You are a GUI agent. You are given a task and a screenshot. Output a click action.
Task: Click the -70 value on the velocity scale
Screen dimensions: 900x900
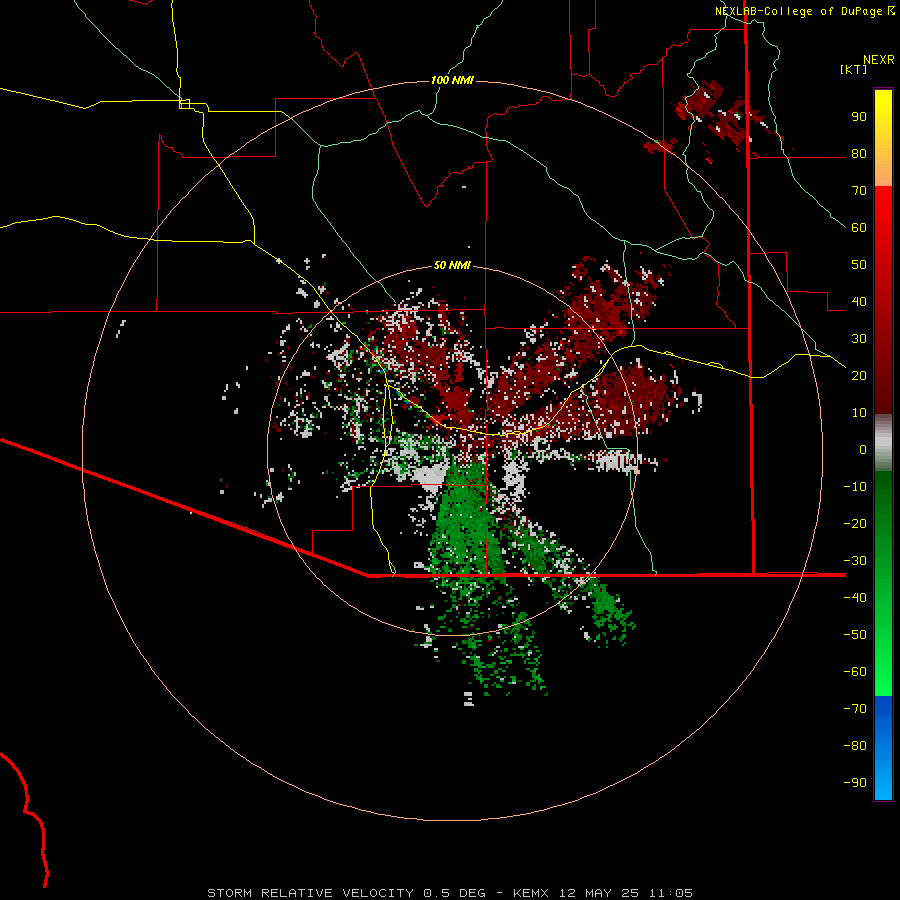click(x=855, y=709)
